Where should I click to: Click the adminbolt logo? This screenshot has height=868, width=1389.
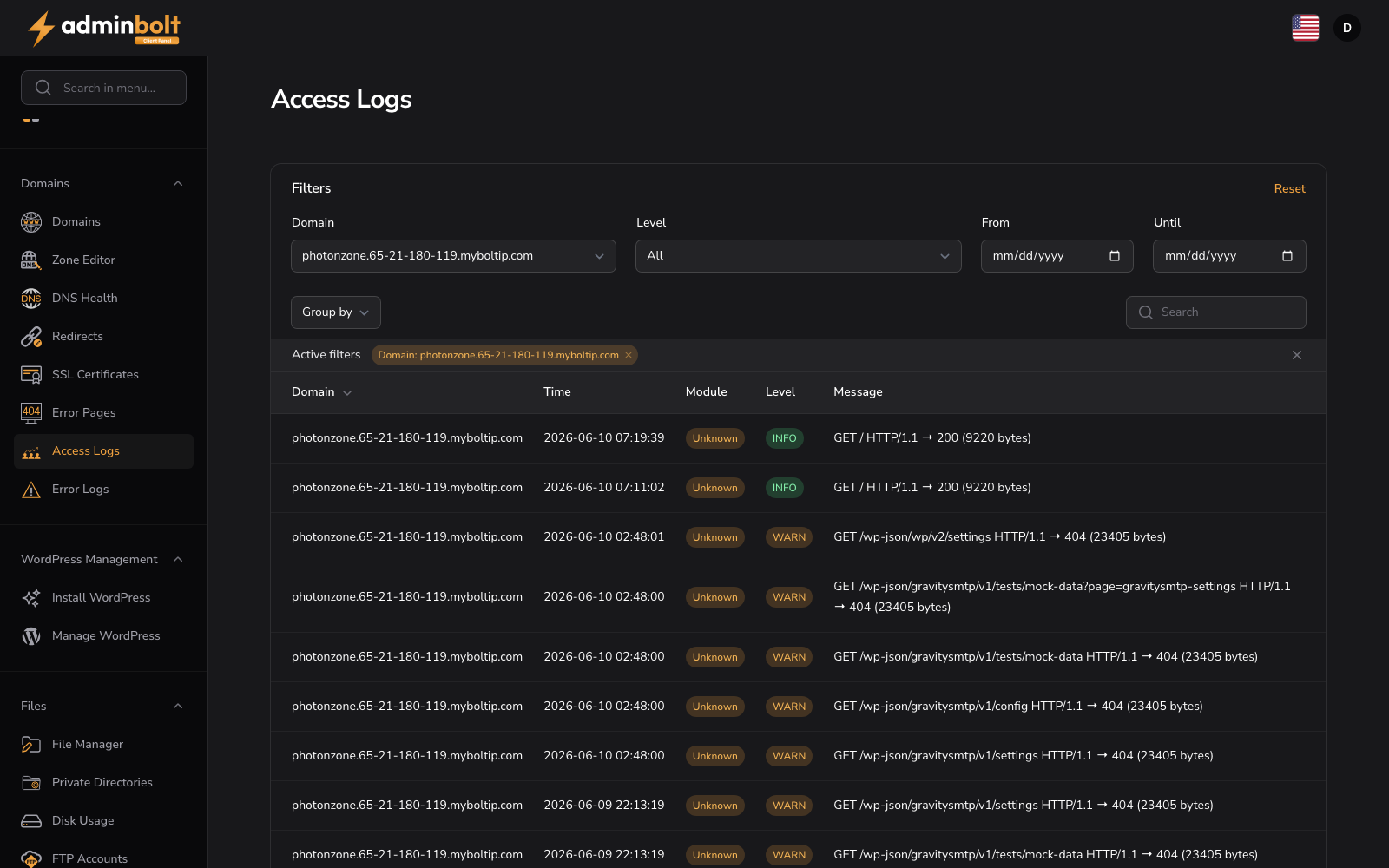tap(104, 28)
